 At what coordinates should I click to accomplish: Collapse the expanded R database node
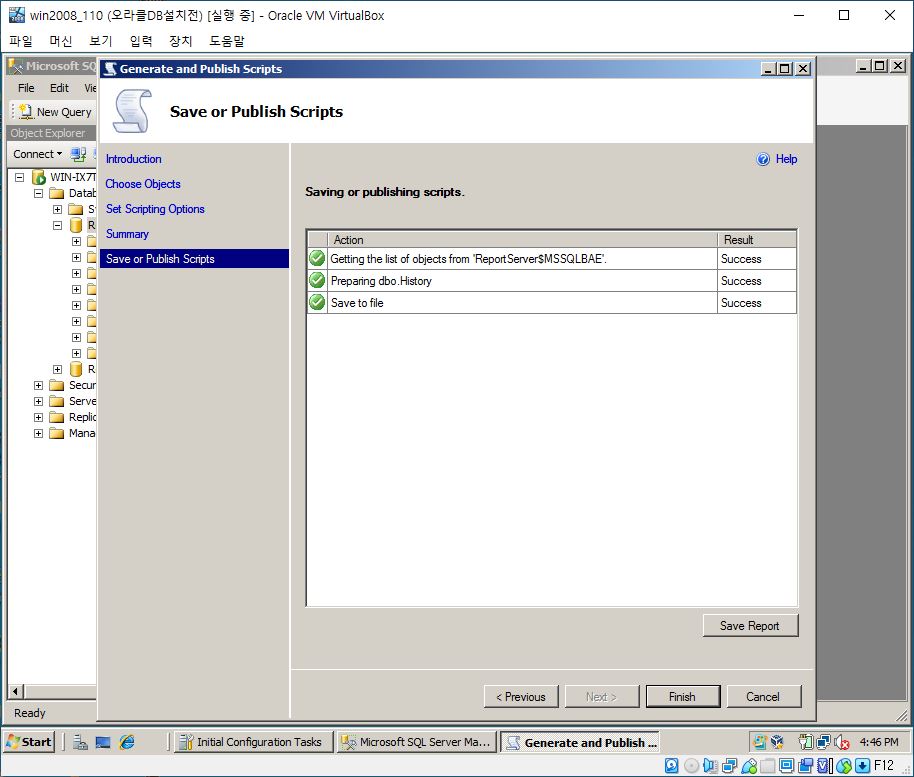(x=57, y=225)
